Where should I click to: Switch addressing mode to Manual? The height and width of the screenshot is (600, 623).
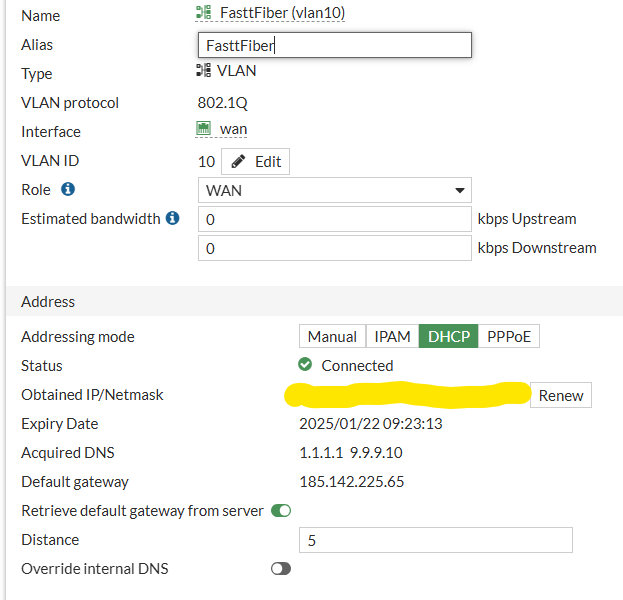tap(332, 337)
